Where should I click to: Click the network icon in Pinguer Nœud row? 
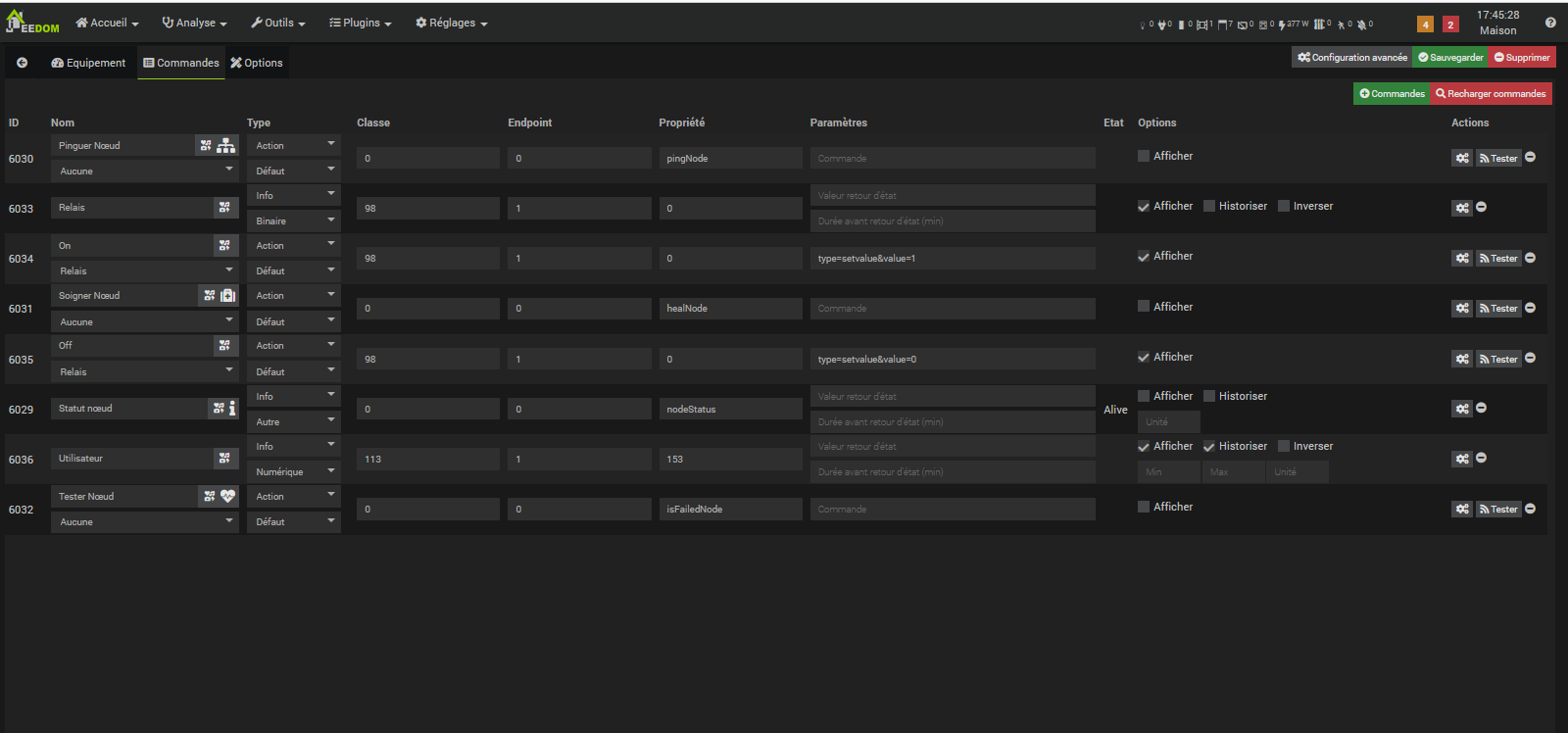tap(226, 146)
